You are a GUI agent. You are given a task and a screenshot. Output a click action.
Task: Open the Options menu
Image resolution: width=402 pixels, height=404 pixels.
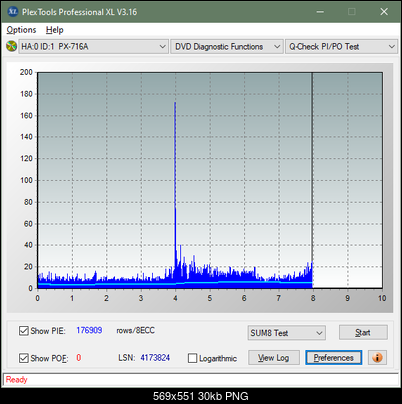(x=21, y=30)
